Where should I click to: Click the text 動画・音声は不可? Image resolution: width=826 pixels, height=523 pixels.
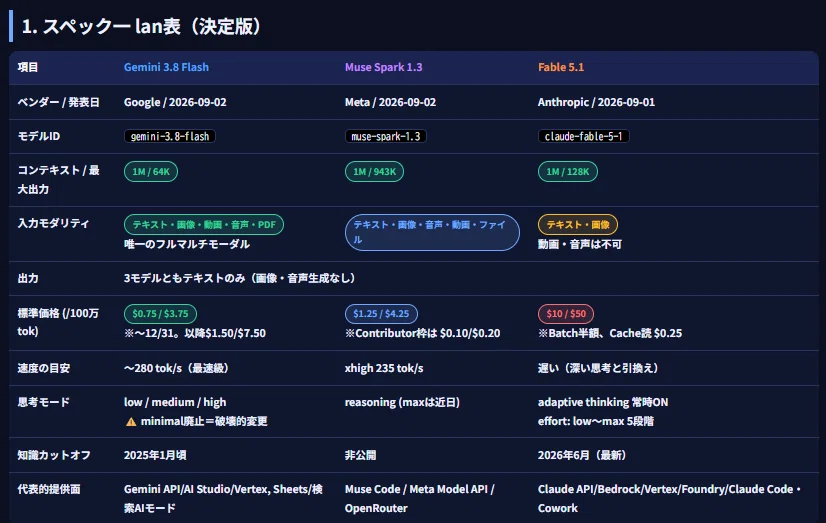click(x=579, y=244)
